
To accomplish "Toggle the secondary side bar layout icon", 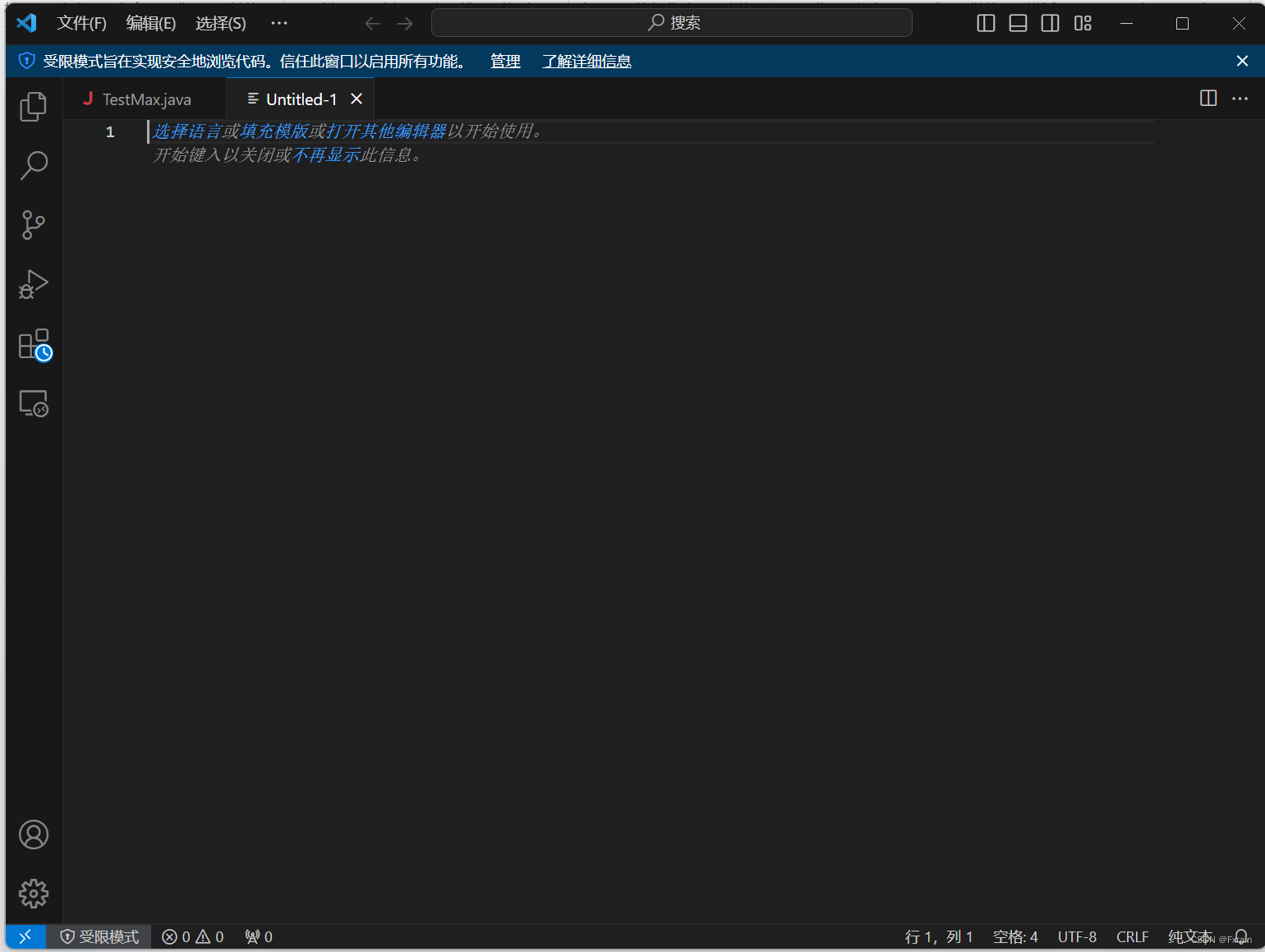I will click(1050, 23).
